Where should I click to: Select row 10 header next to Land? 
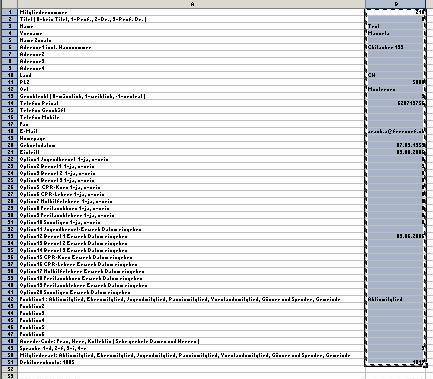pyautogui.click(x=9, y=75)
